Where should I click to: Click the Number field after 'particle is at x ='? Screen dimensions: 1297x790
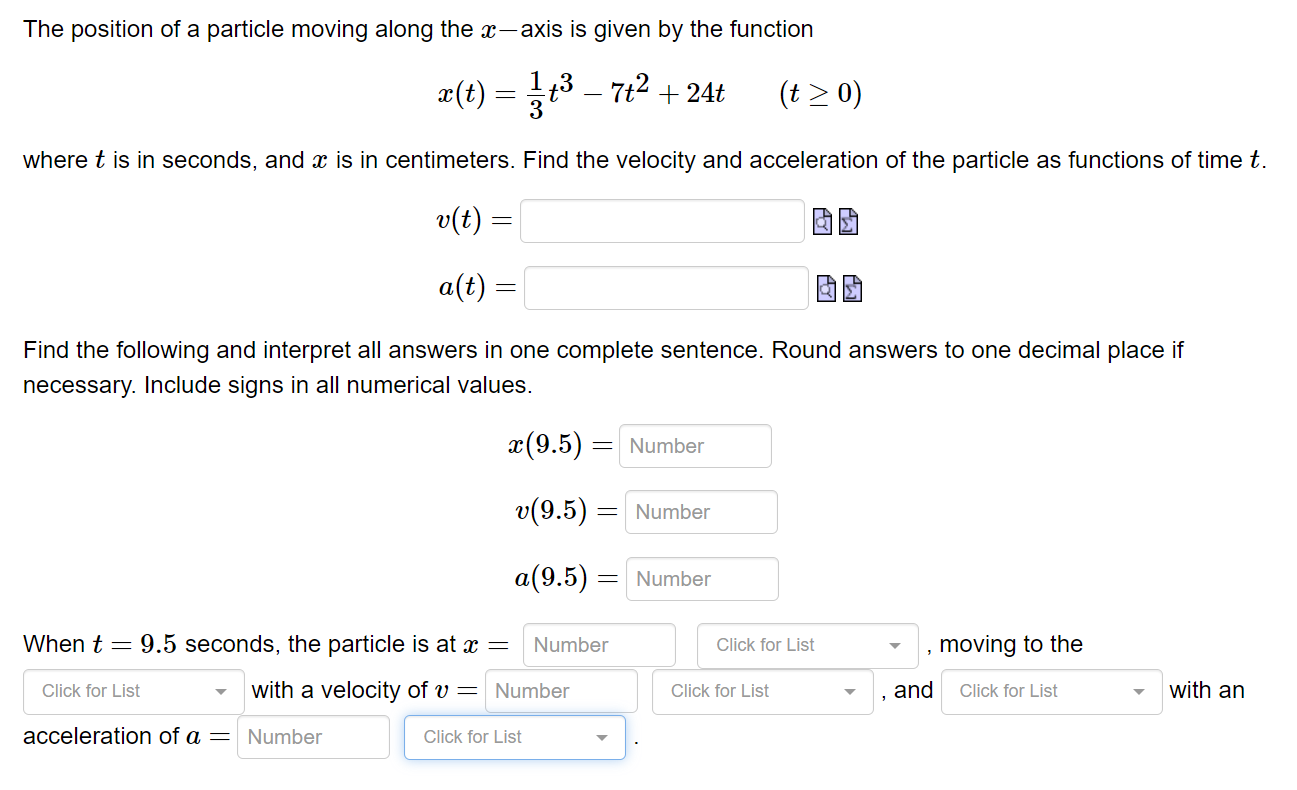point(599,645)
